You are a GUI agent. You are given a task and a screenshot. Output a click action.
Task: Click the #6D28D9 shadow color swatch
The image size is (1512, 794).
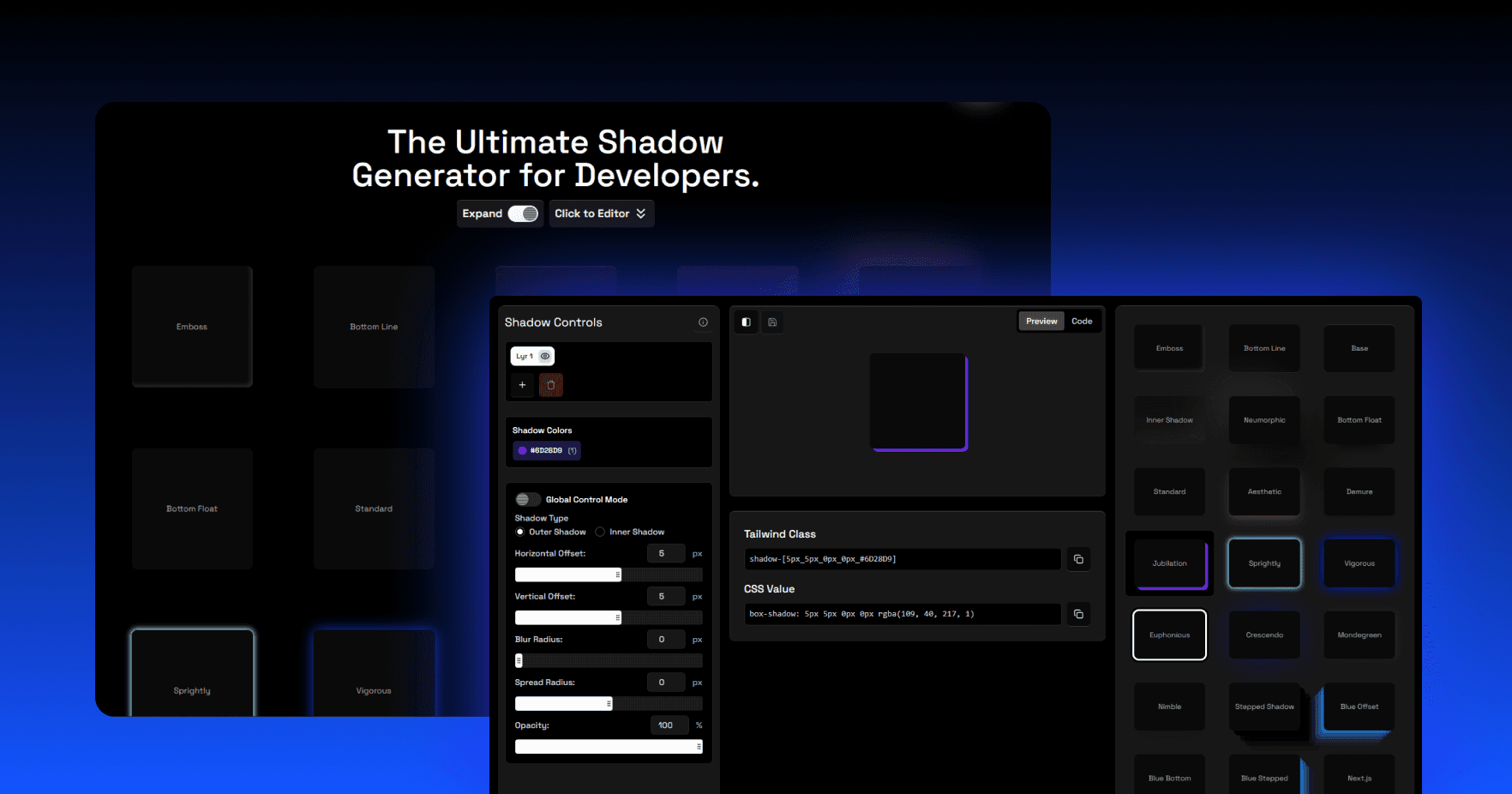[x=523, y=450]
